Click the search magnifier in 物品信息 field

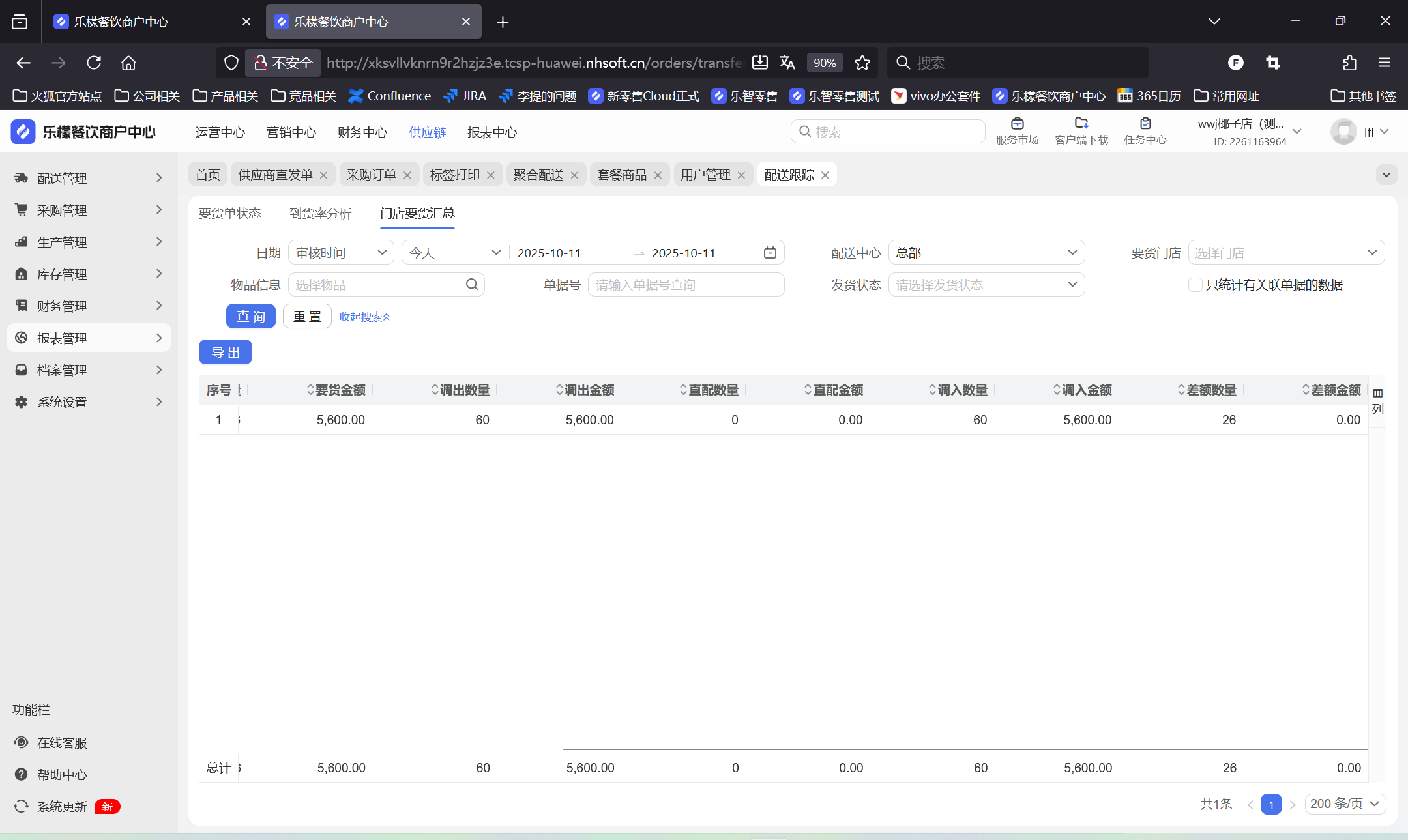472,285
